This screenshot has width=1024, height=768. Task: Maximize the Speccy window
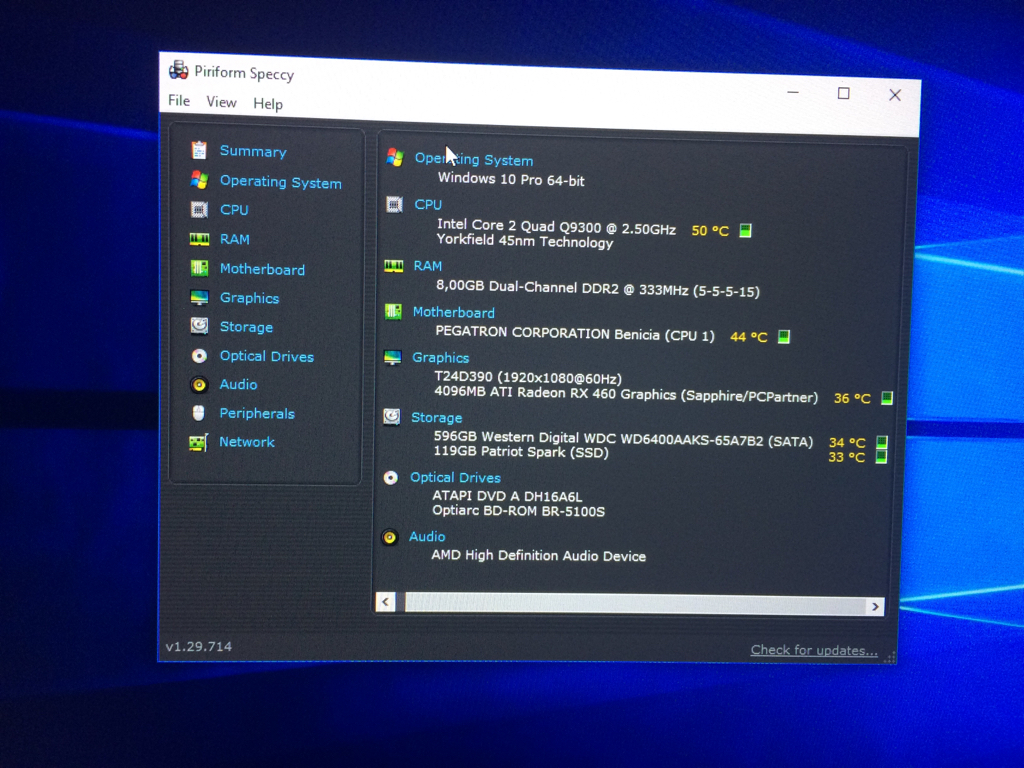point(844,93)
